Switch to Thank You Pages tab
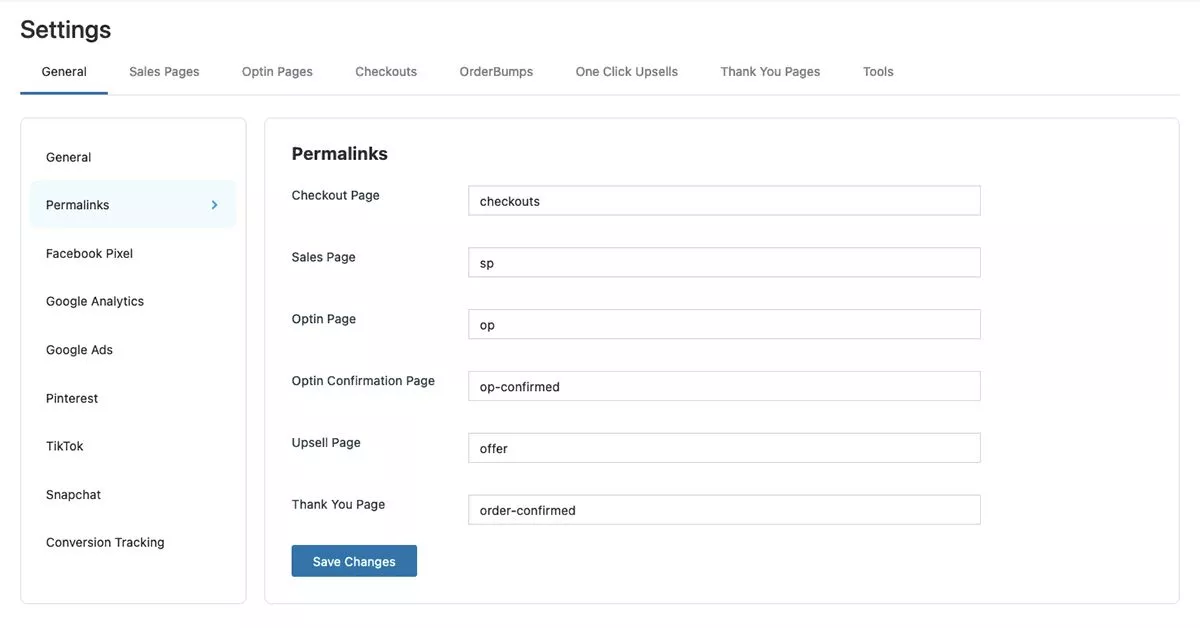 pyautogui.click(x=770, y=72)
